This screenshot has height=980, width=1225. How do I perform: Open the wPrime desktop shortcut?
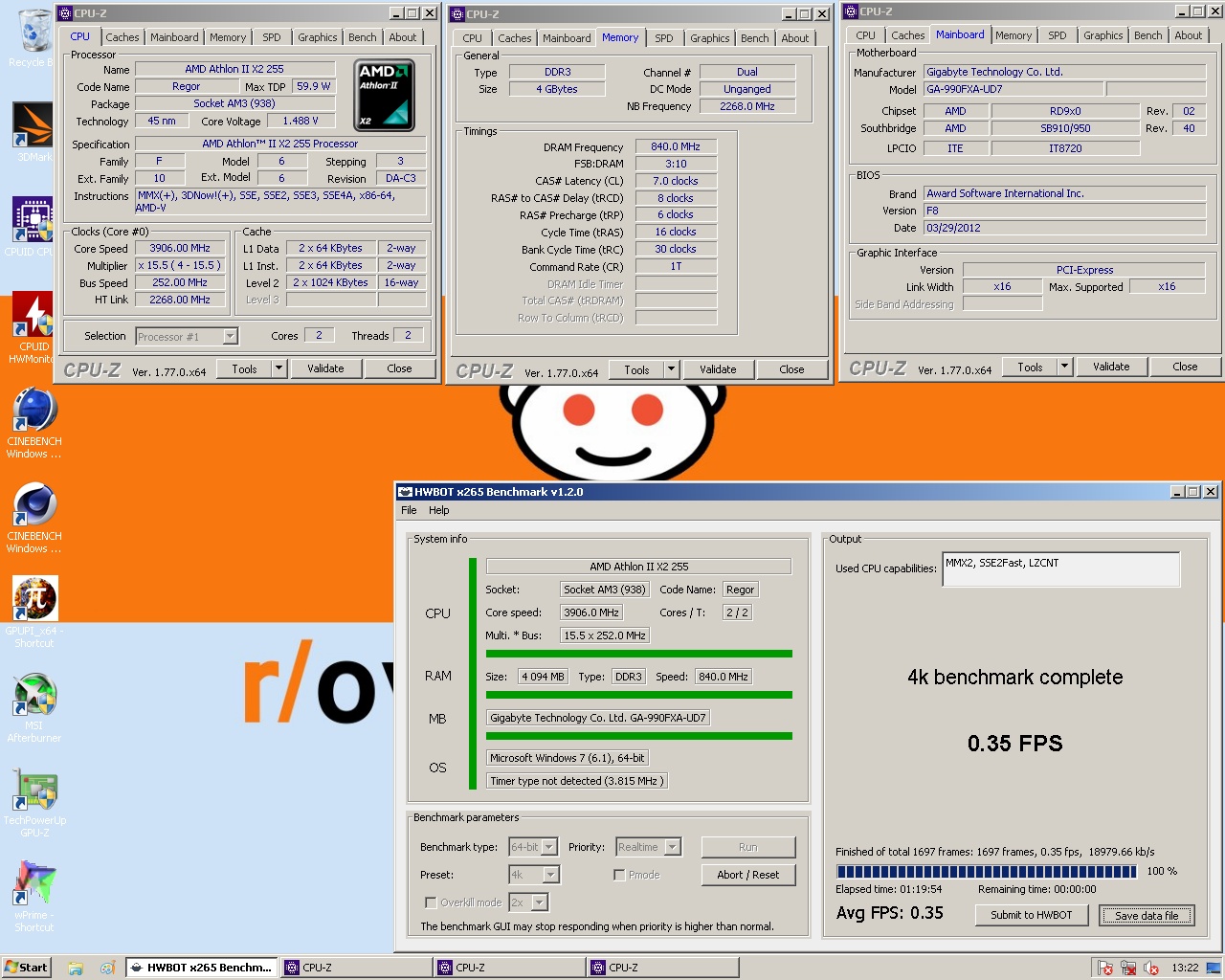34,897
